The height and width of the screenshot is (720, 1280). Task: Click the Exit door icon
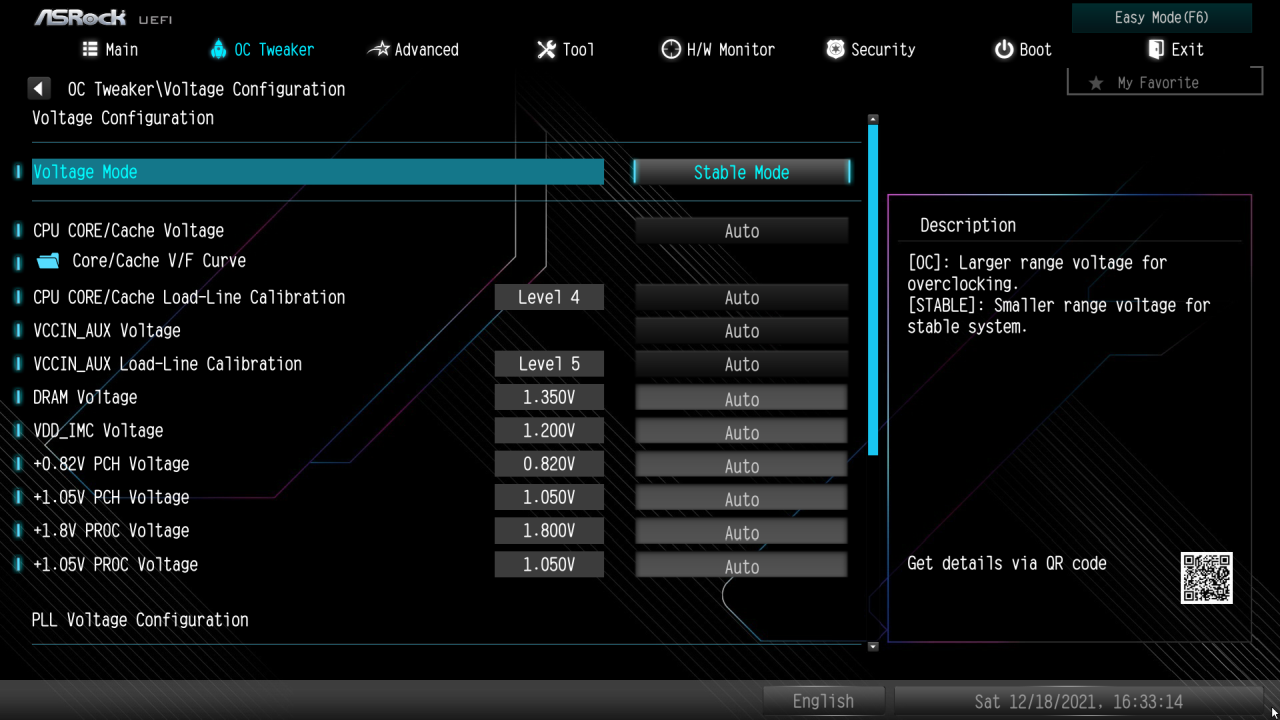(1156, 49)
